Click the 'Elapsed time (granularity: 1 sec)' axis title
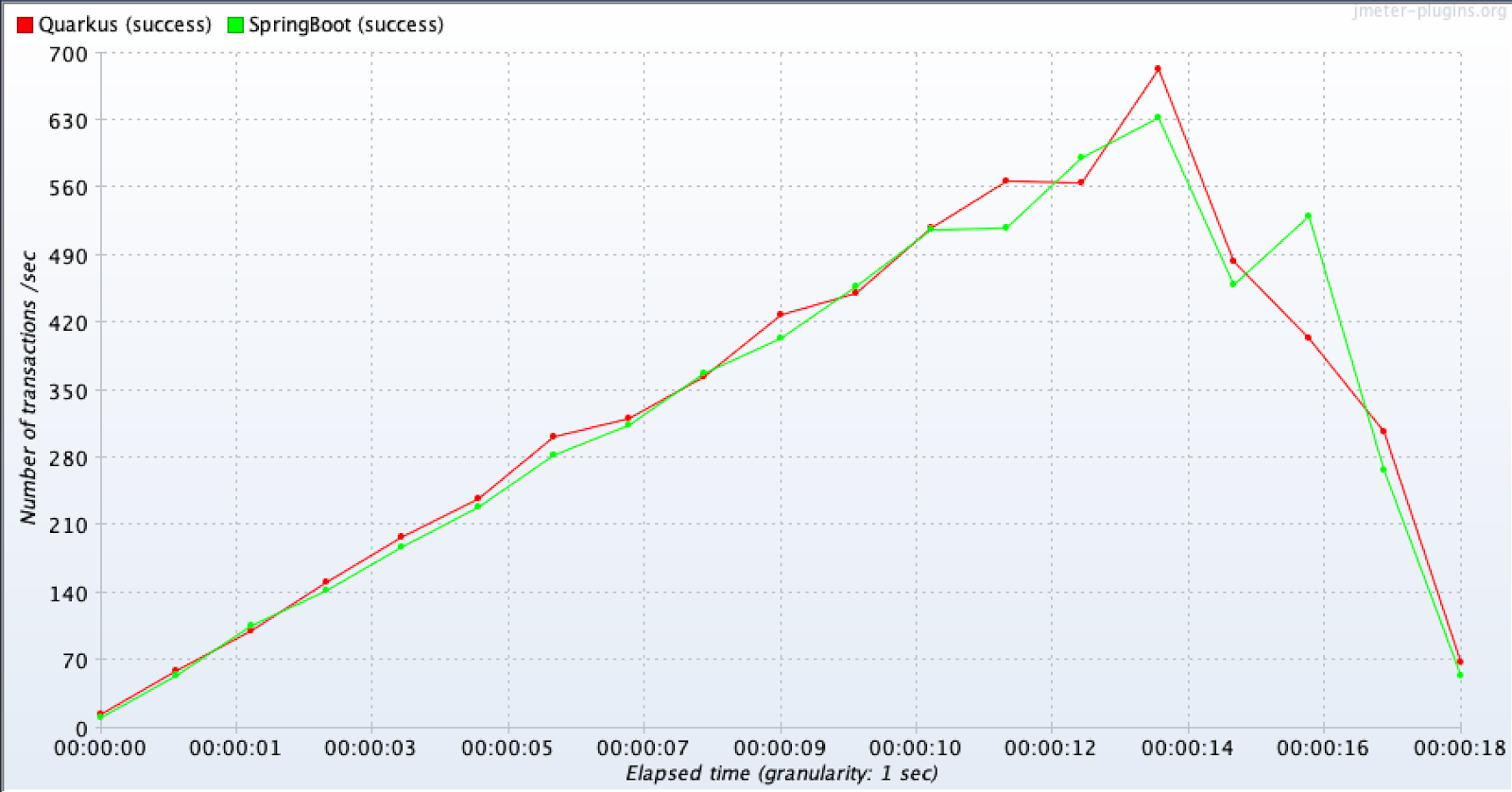This screenshot has height=792, width=1512. pos(782,773)
